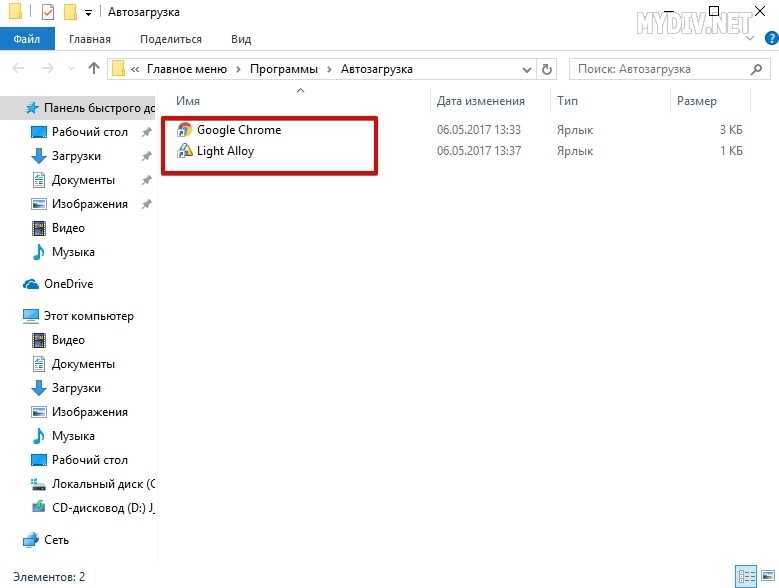Refresh the Автозагрузка folder
The width and height of the screenshot is (779, 588).
[546, 70]
